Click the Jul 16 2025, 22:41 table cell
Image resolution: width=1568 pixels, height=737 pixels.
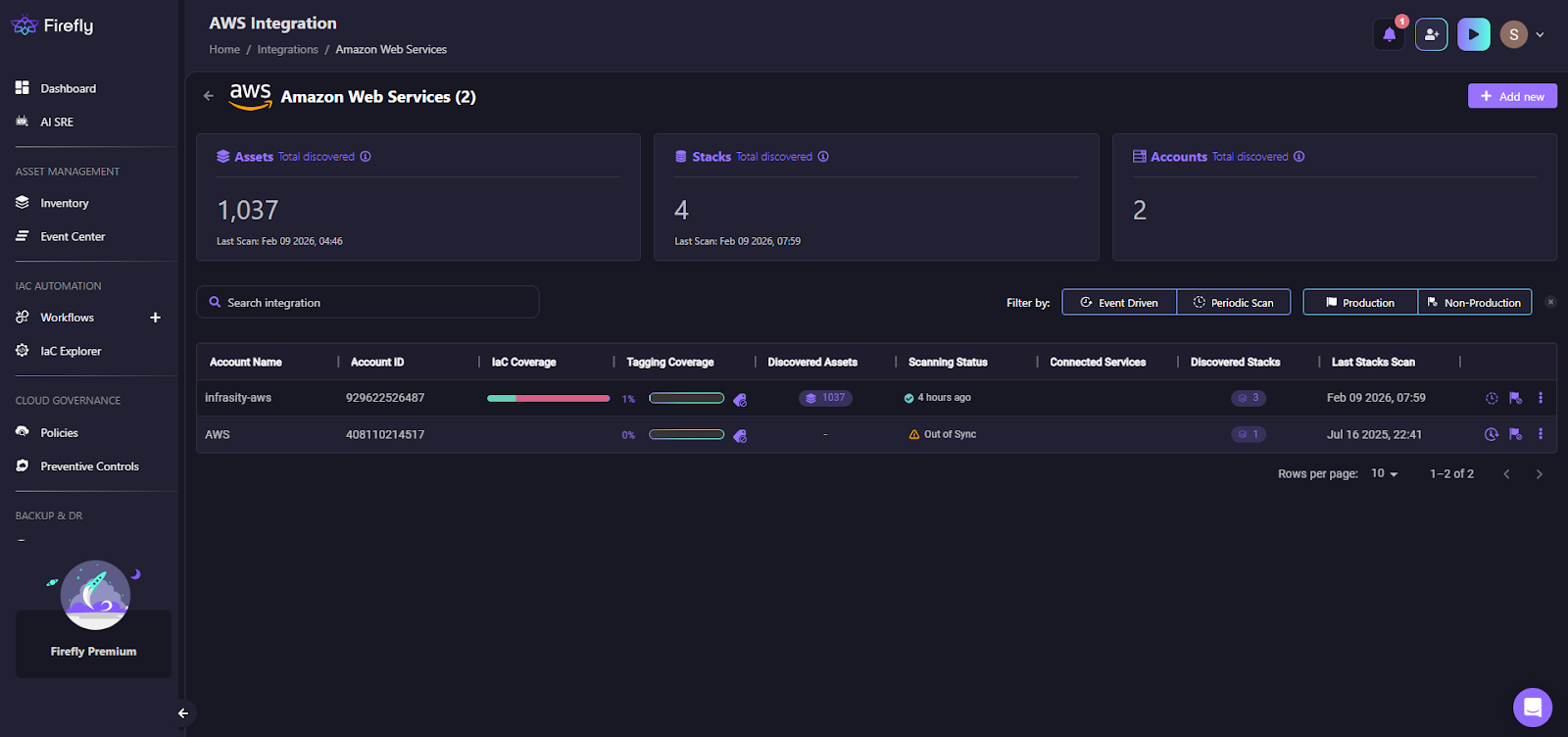point(1374,434)
